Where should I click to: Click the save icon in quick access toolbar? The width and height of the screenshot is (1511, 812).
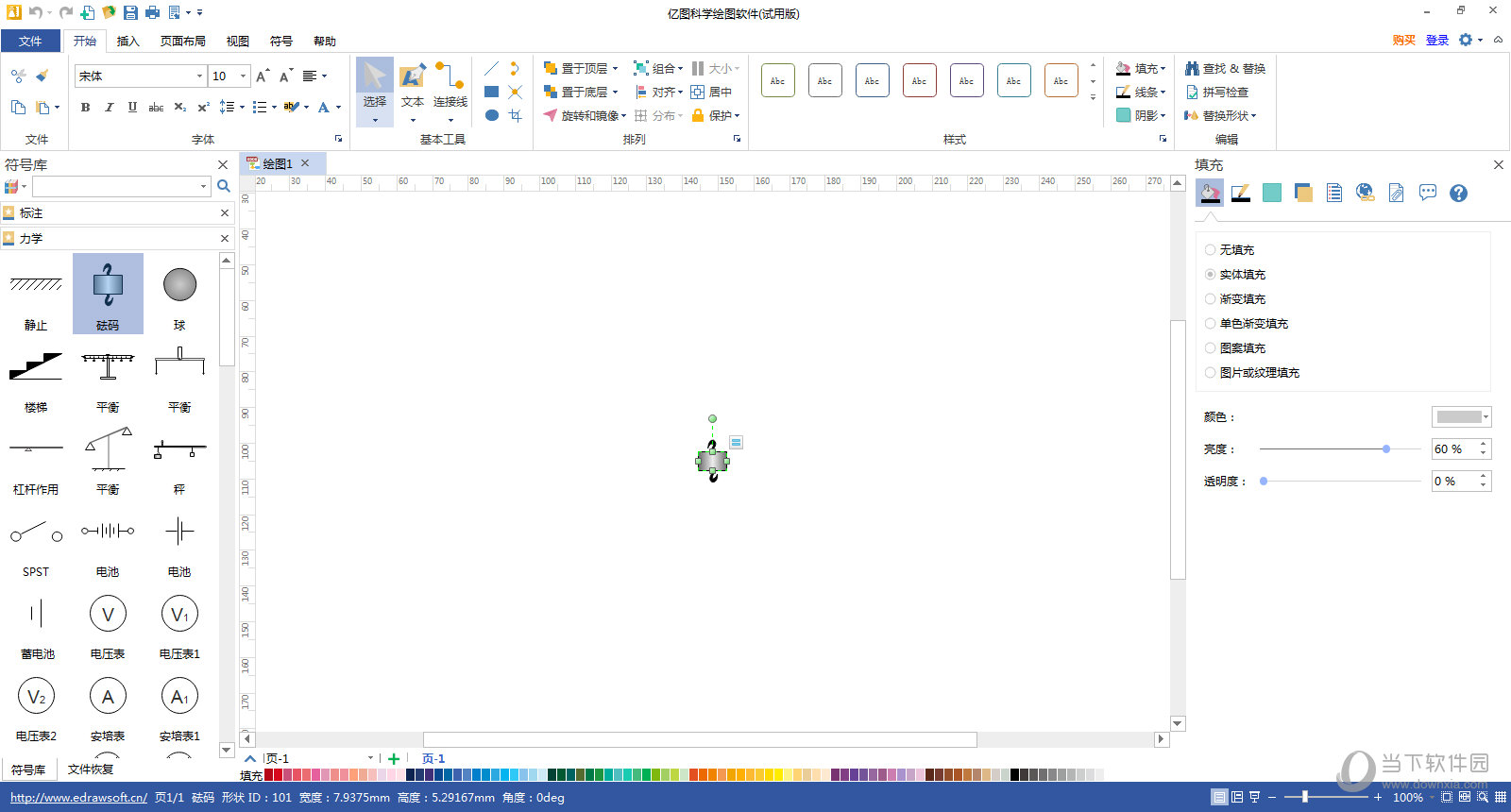[130, 12]
